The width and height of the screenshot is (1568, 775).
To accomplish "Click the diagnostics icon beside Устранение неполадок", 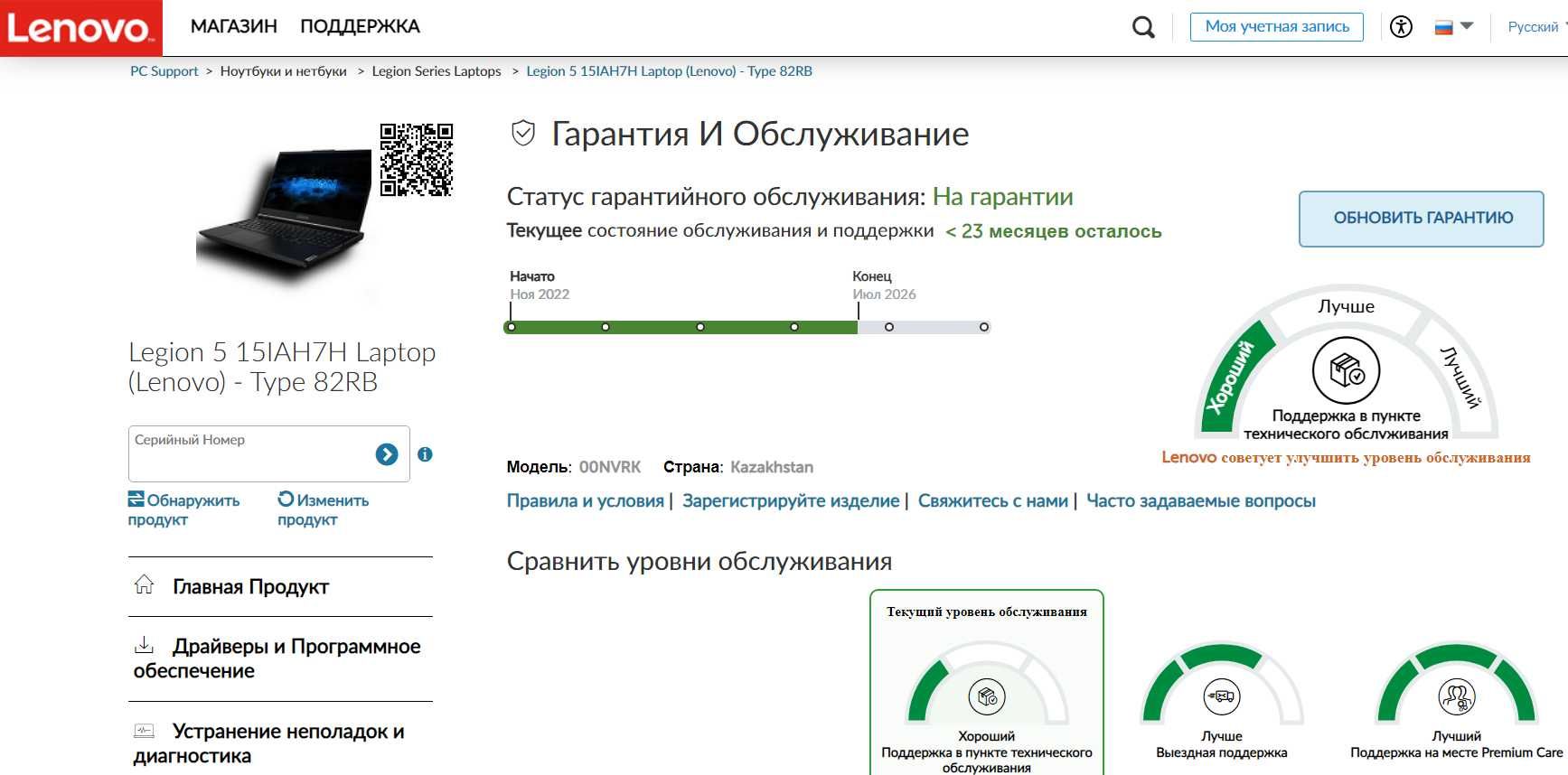I will 144,730.
